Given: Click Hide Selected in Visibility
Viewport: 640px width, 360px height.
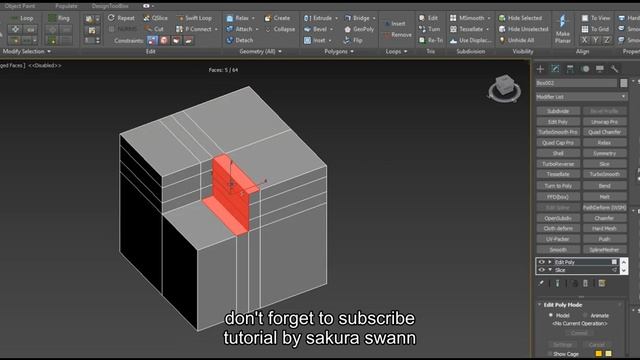Looking at the screenshot, I should click(520, 18).
